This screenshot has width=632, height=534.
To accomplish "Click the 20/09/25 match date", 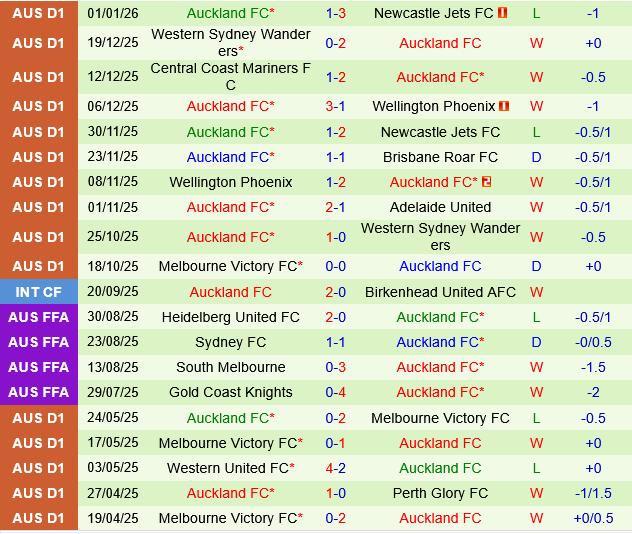I will click(113, 292).
